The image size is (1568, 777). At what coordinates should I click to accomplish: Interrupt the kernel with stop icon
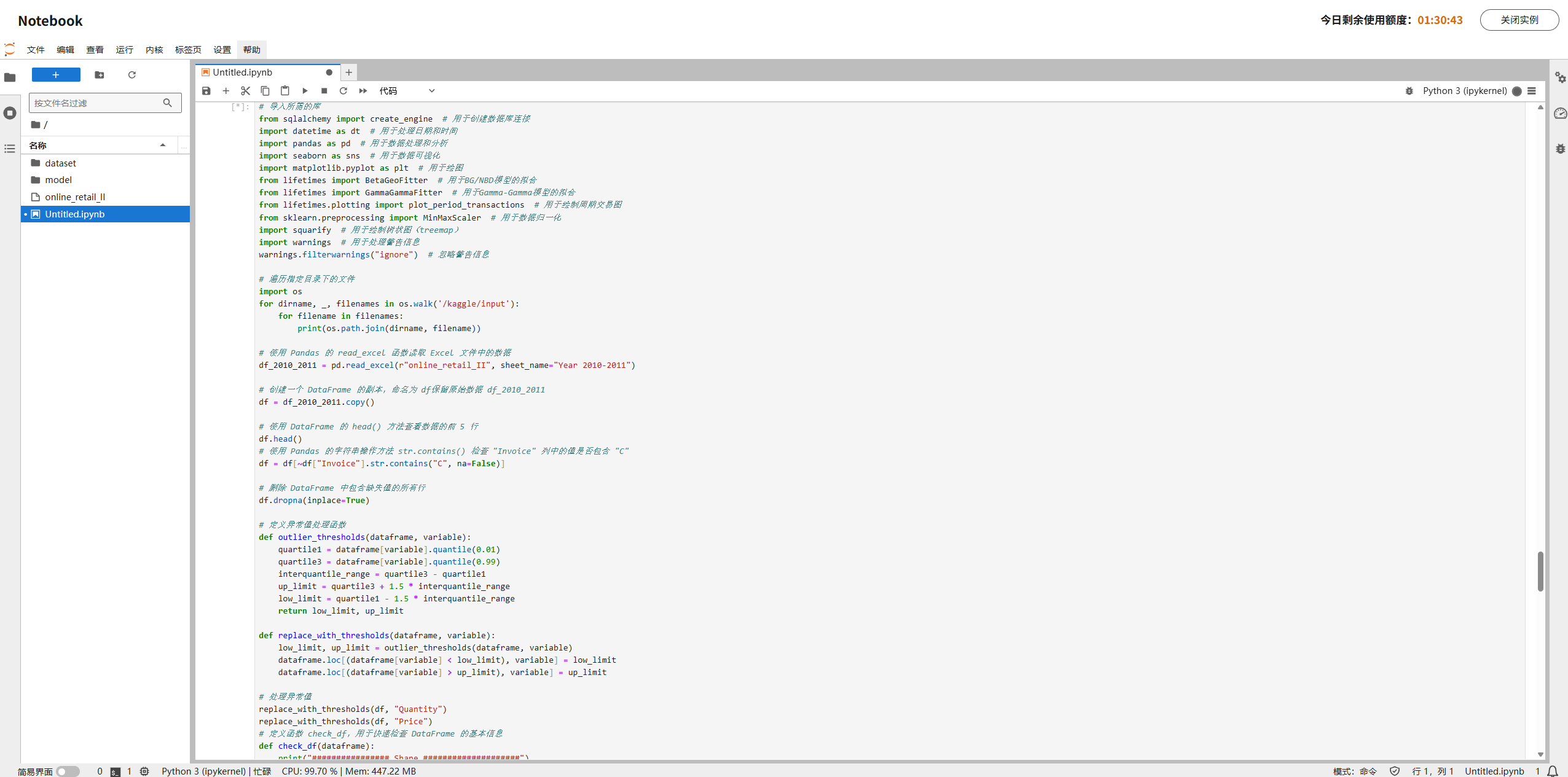tap(324, 91)
